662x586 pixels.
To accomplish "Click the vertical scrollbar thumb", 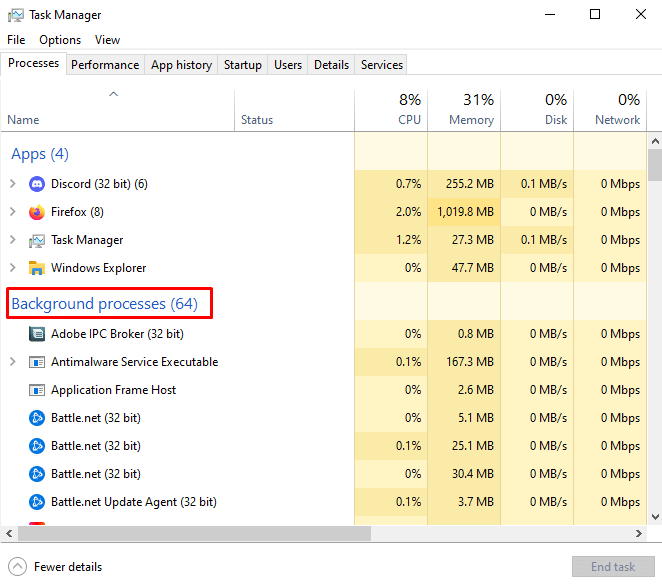I will click(x=655, y=163).
